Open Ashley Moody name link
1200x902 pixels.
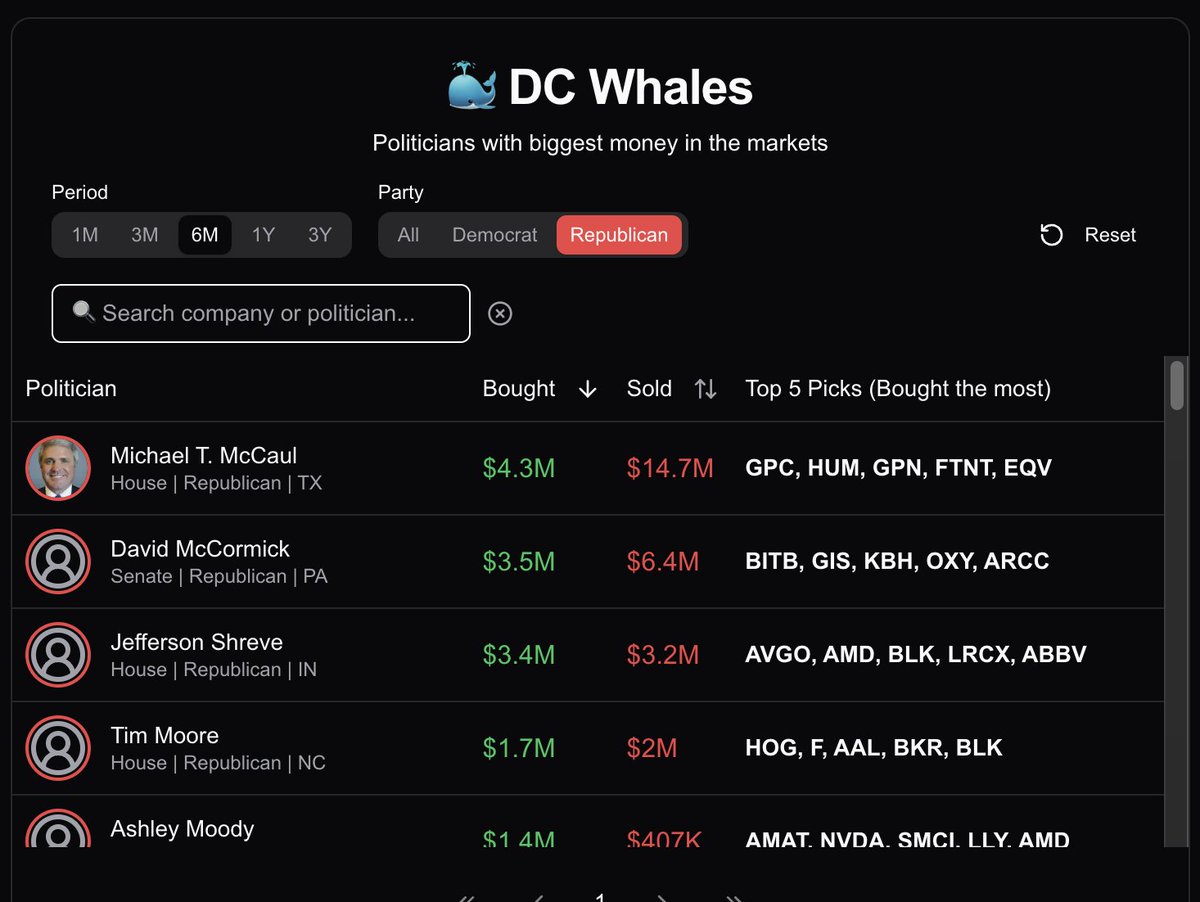[182, 829]
